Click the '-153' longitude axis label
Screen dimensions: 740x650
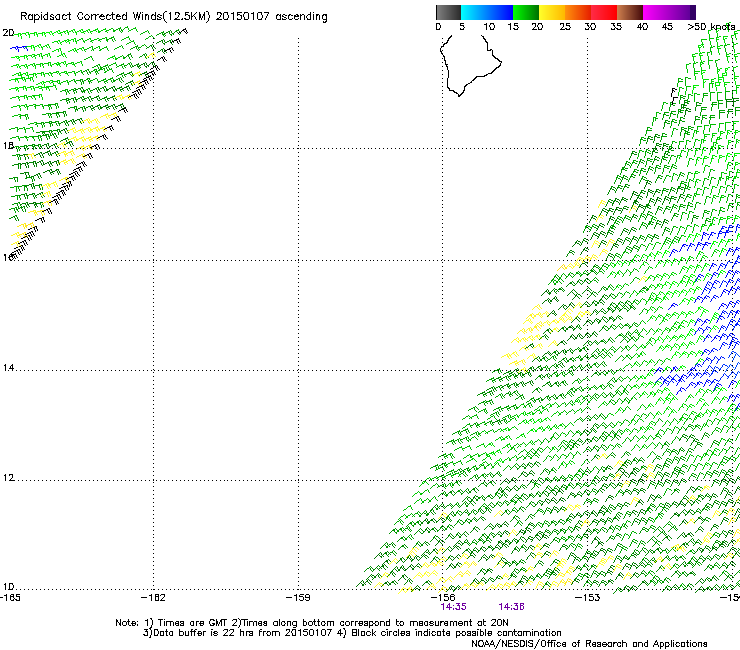588,598
